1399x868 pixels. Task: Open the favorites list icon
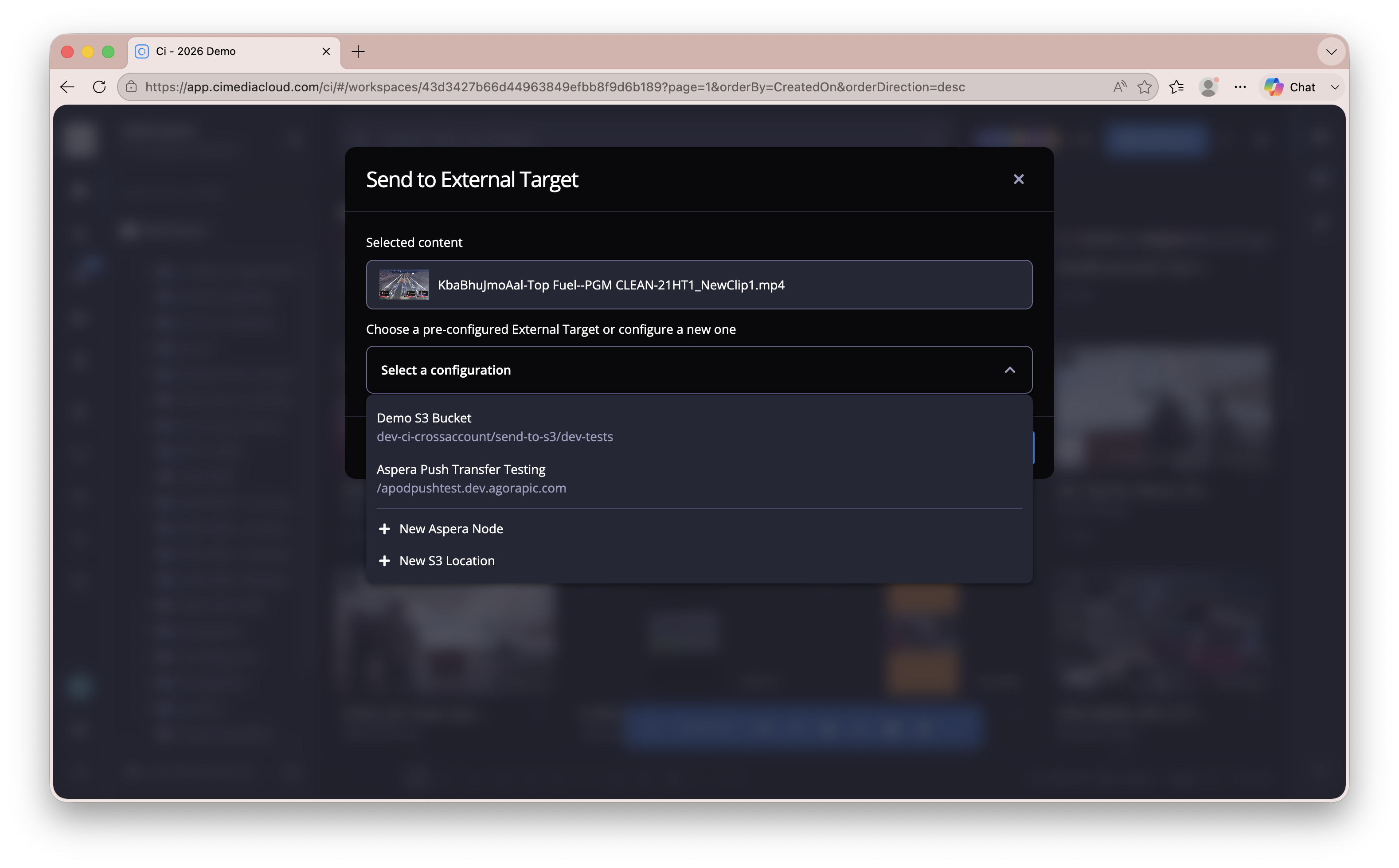(1176, 87)
